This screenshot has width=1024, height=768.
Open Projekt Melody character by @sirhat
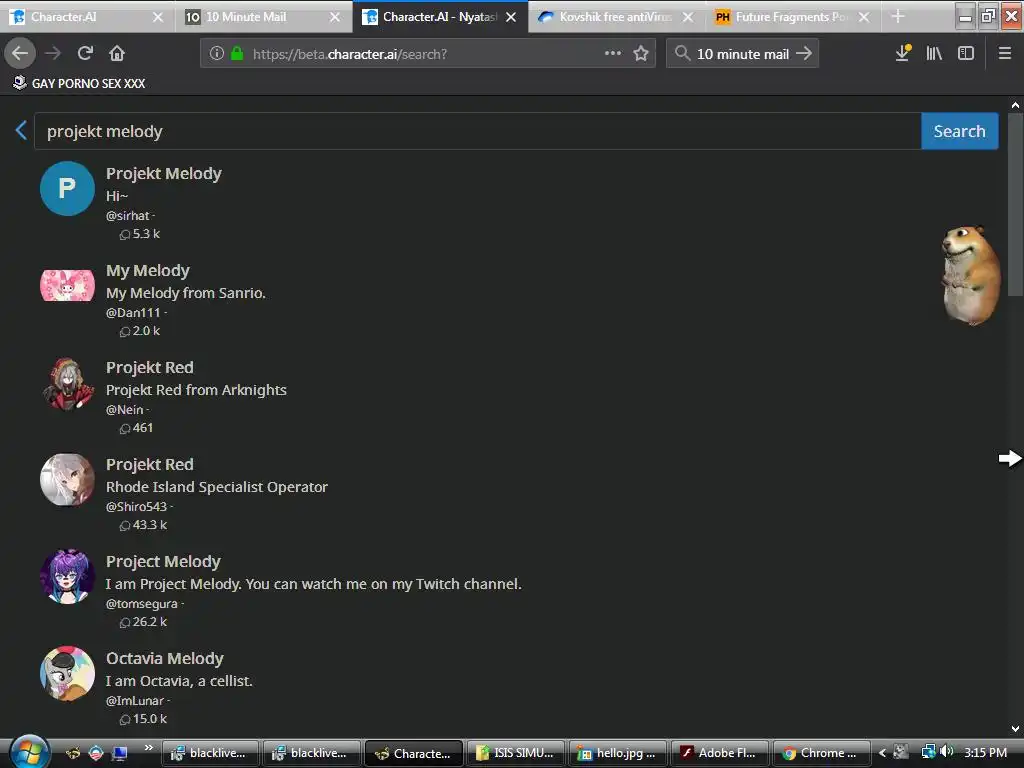pyautogui.click(x=164, y=173)
